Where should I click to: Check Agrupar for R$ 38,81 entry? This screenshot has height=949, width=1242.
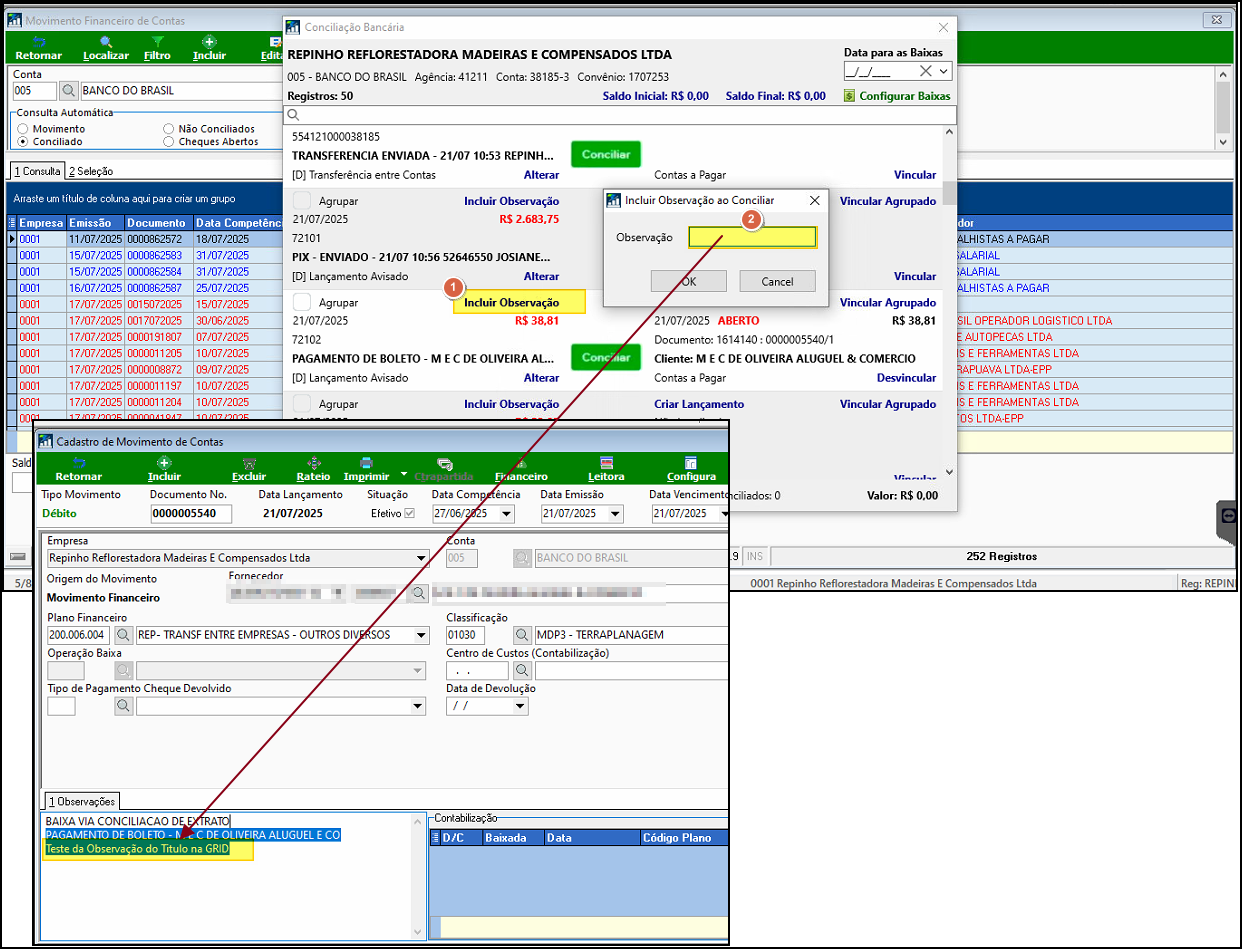coord(301,302)
